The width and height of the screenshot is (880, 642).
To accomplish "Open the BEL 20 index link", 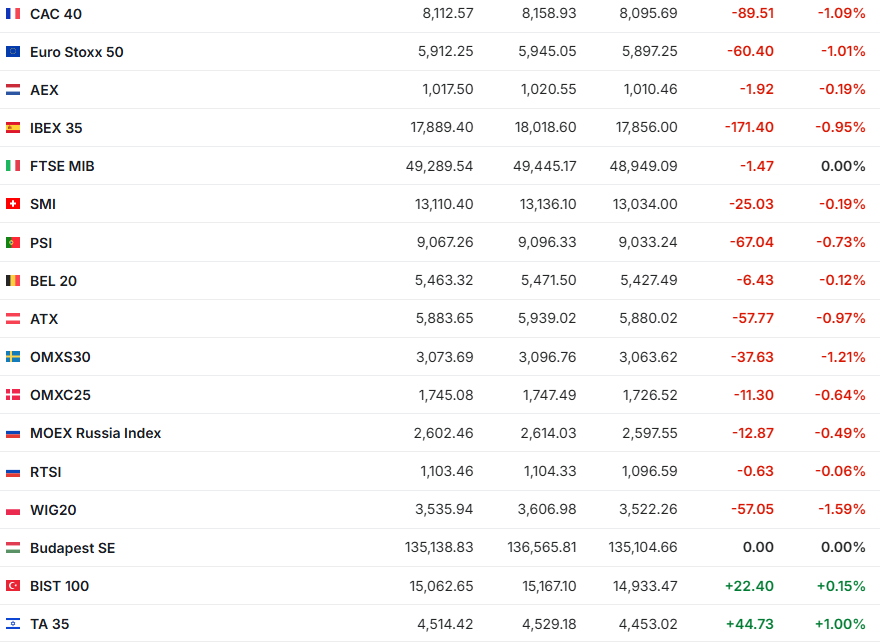I will 53,281.
